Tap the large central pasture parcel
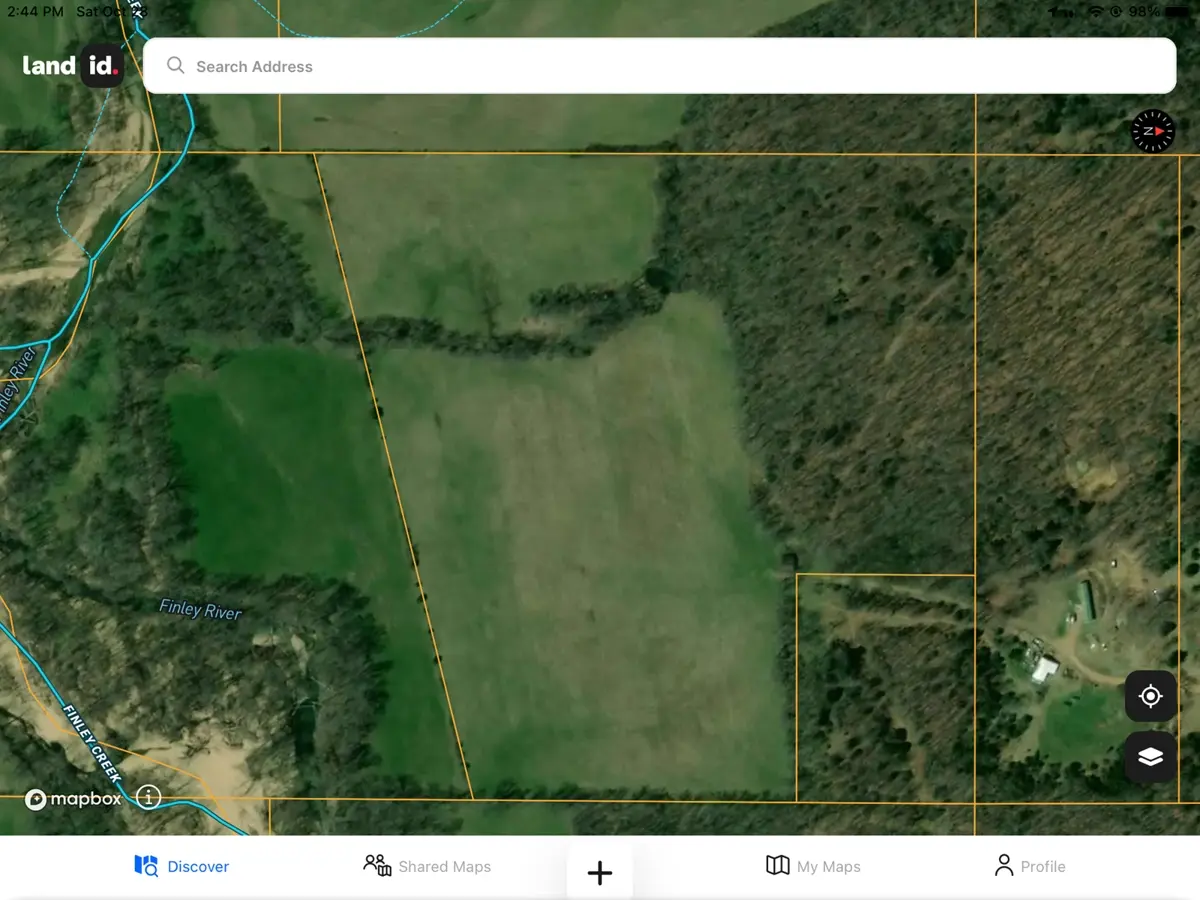1200x900 pixels. (x=590, y=560)
